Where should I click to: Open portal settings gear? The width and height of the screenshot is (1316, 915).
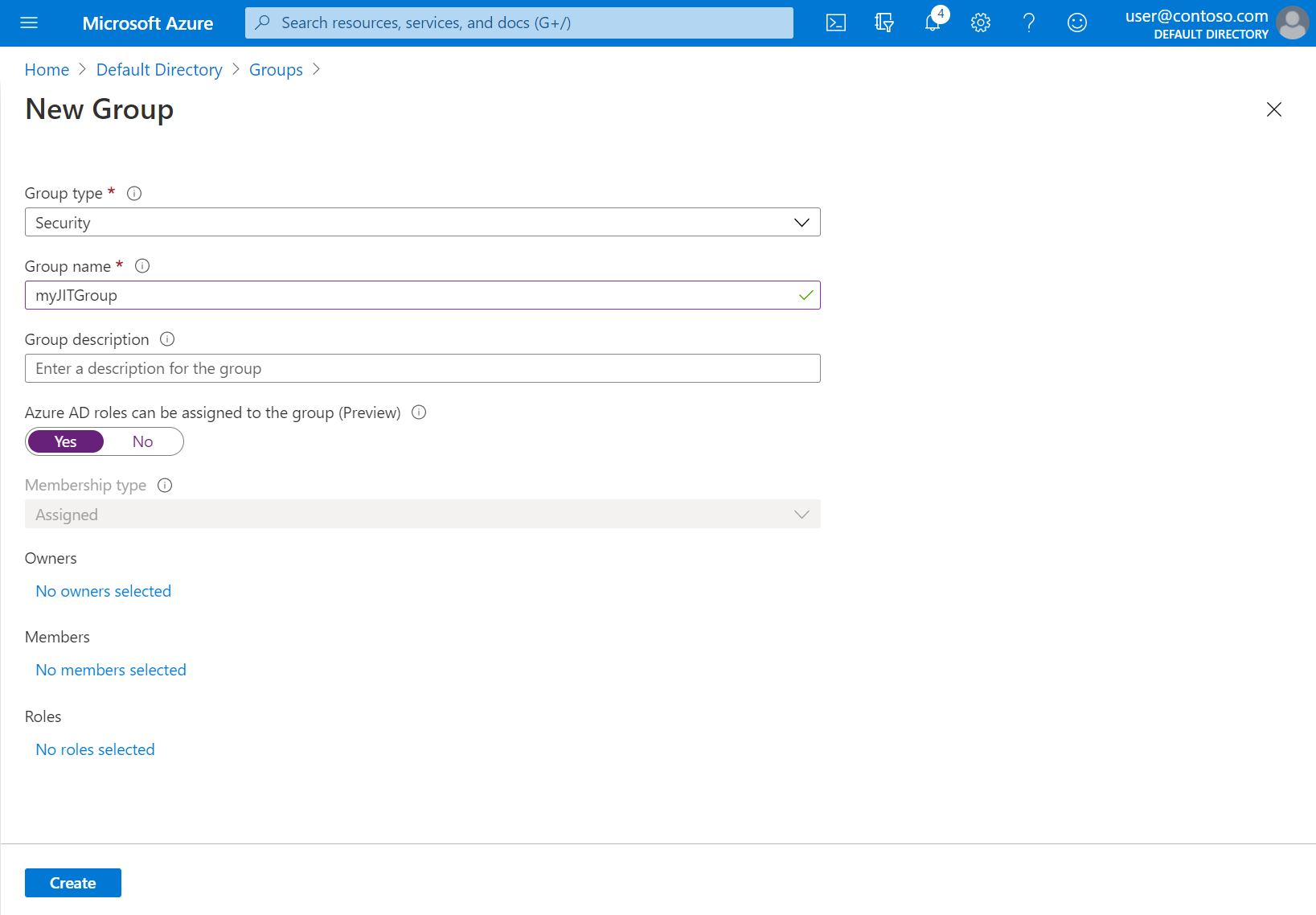(x=980, y=23)
